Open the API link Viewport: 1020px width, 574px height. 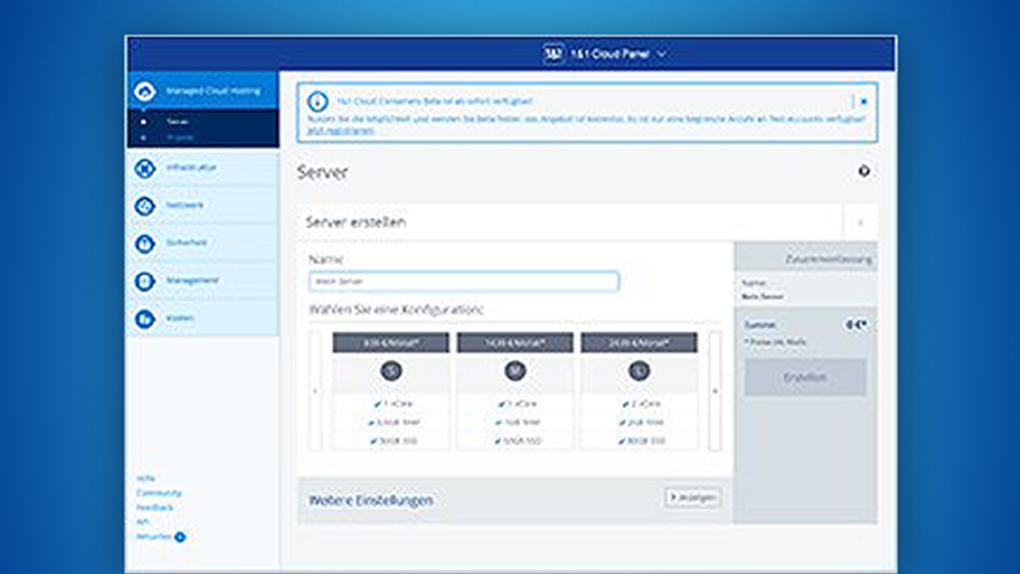coord(142,522)
